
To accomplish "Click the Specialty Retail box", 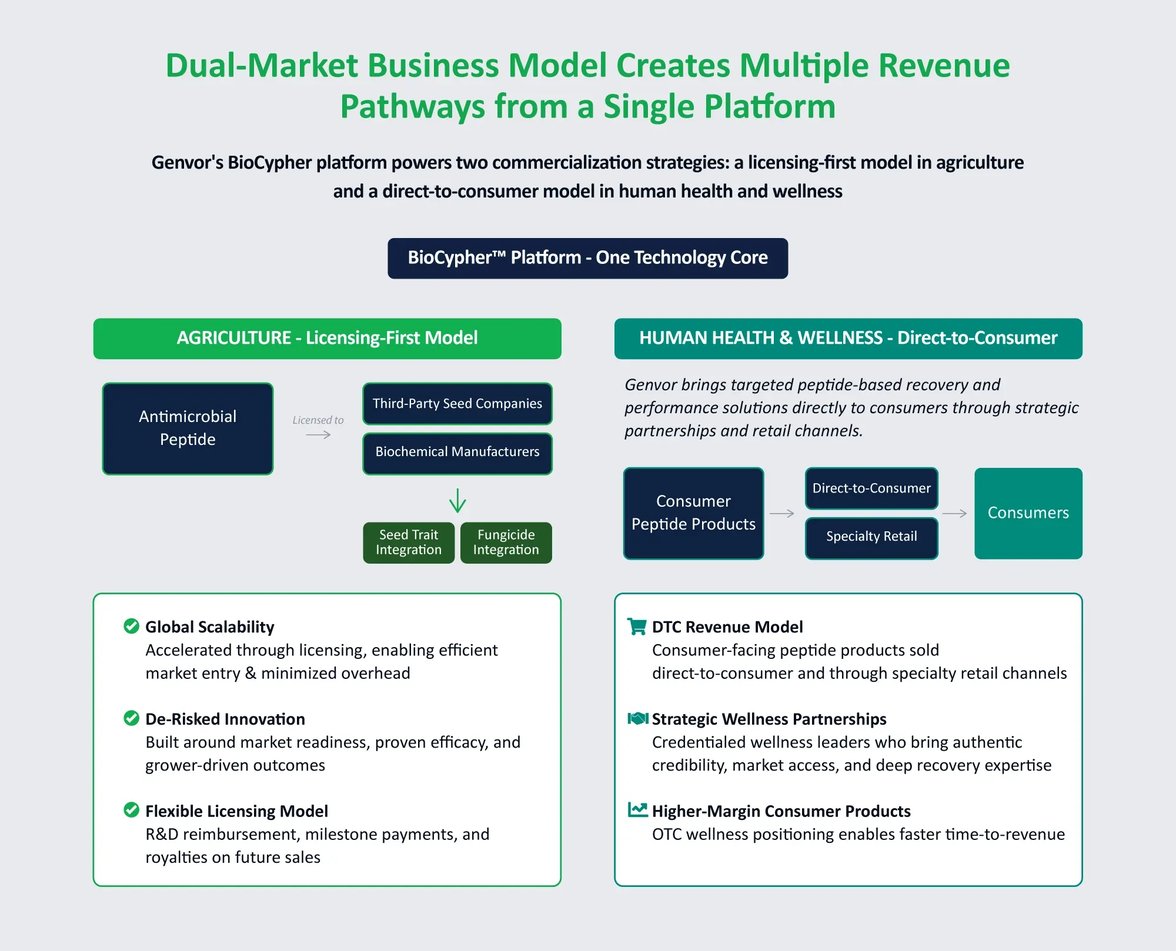I will 872,537.
